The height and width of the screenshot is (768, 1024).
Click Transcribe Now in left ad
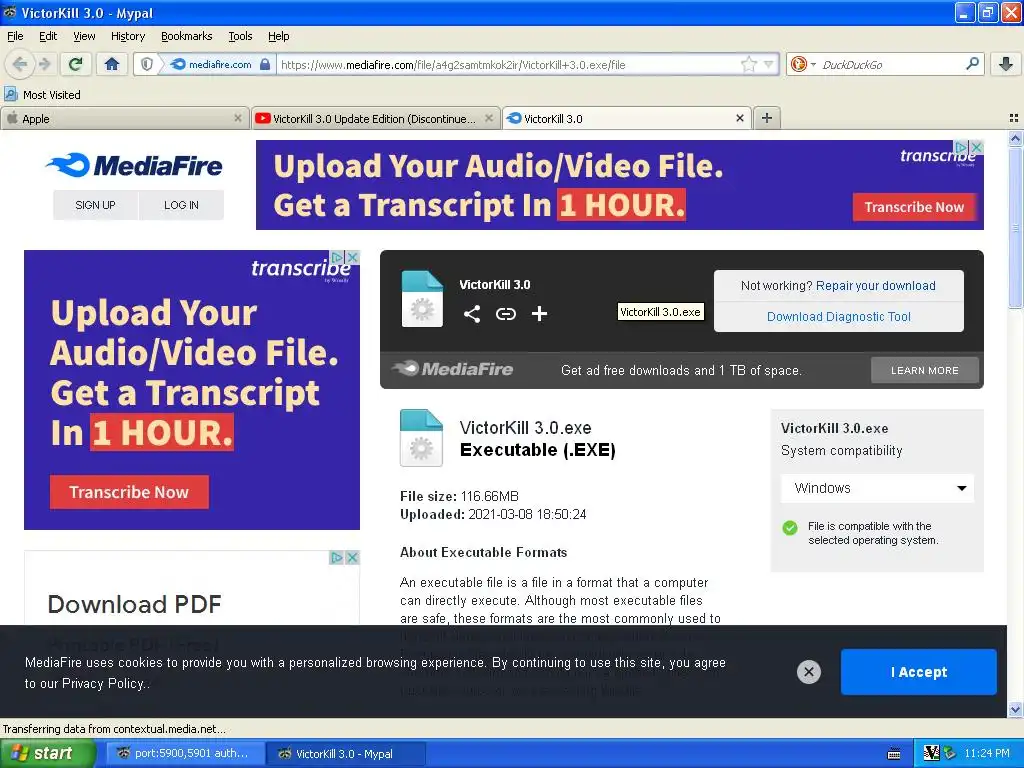click(x=129, y=492)
